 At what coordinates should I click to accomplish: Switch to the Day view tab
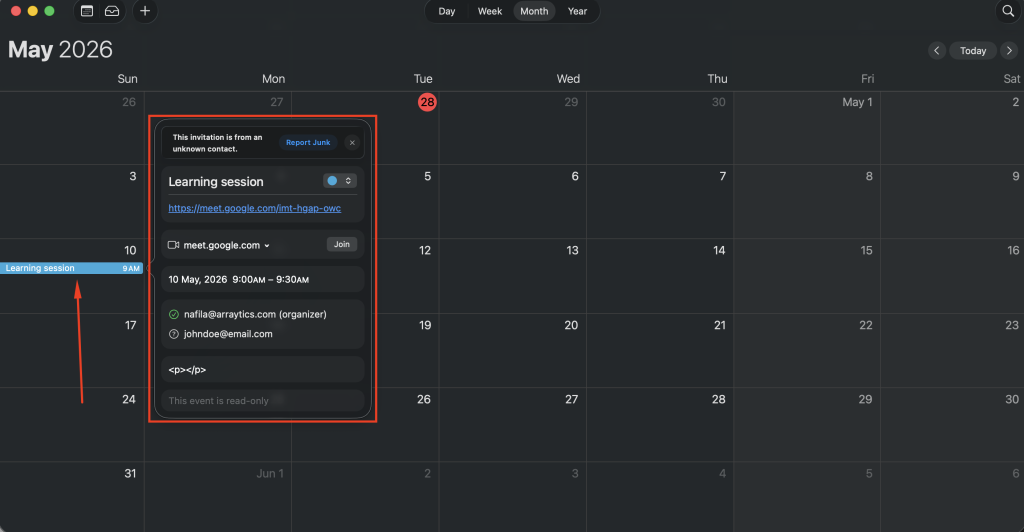447,11
